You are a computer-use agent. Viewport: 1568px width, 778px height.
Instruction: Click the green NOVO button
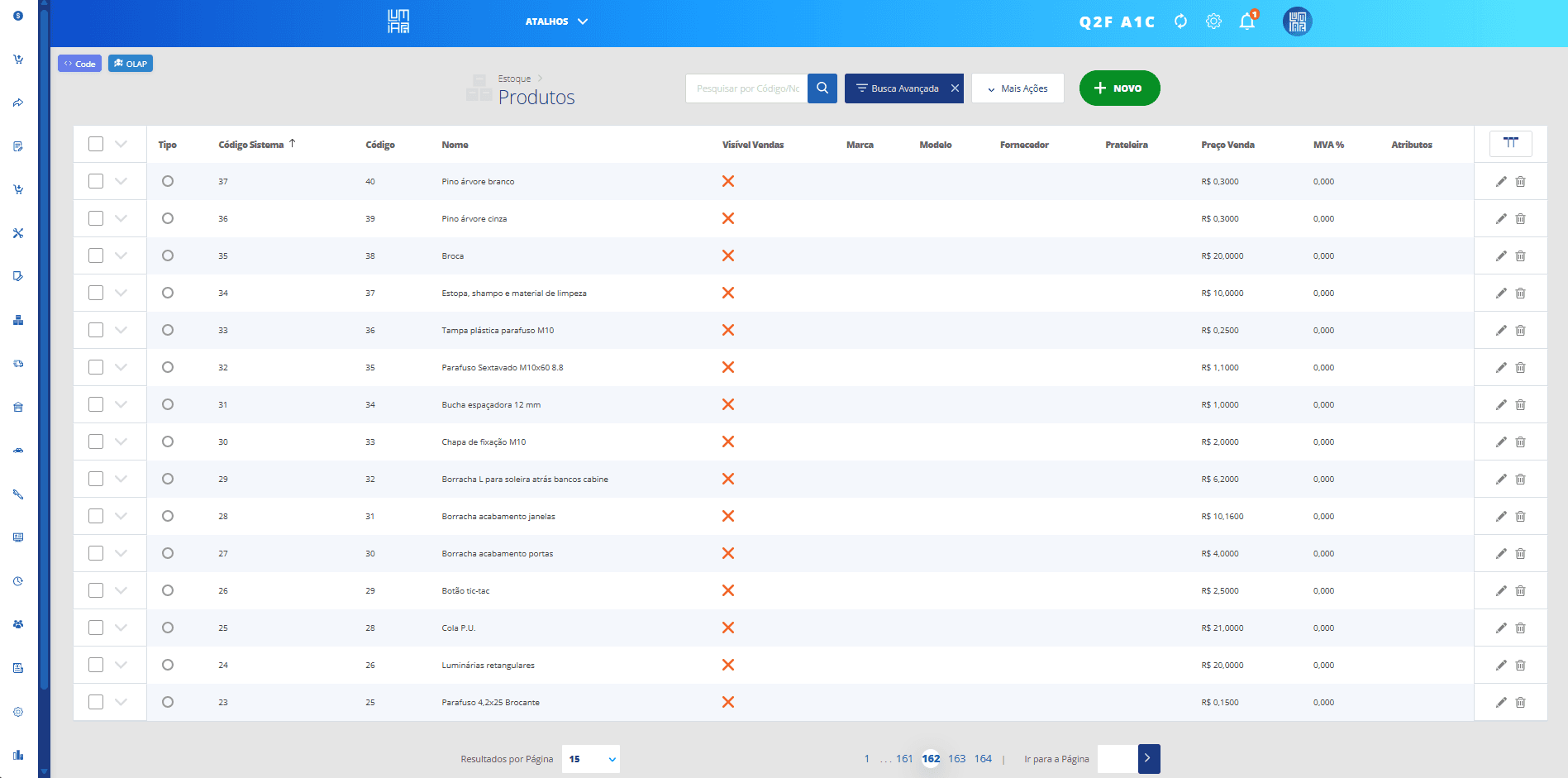coord(1119,88)
